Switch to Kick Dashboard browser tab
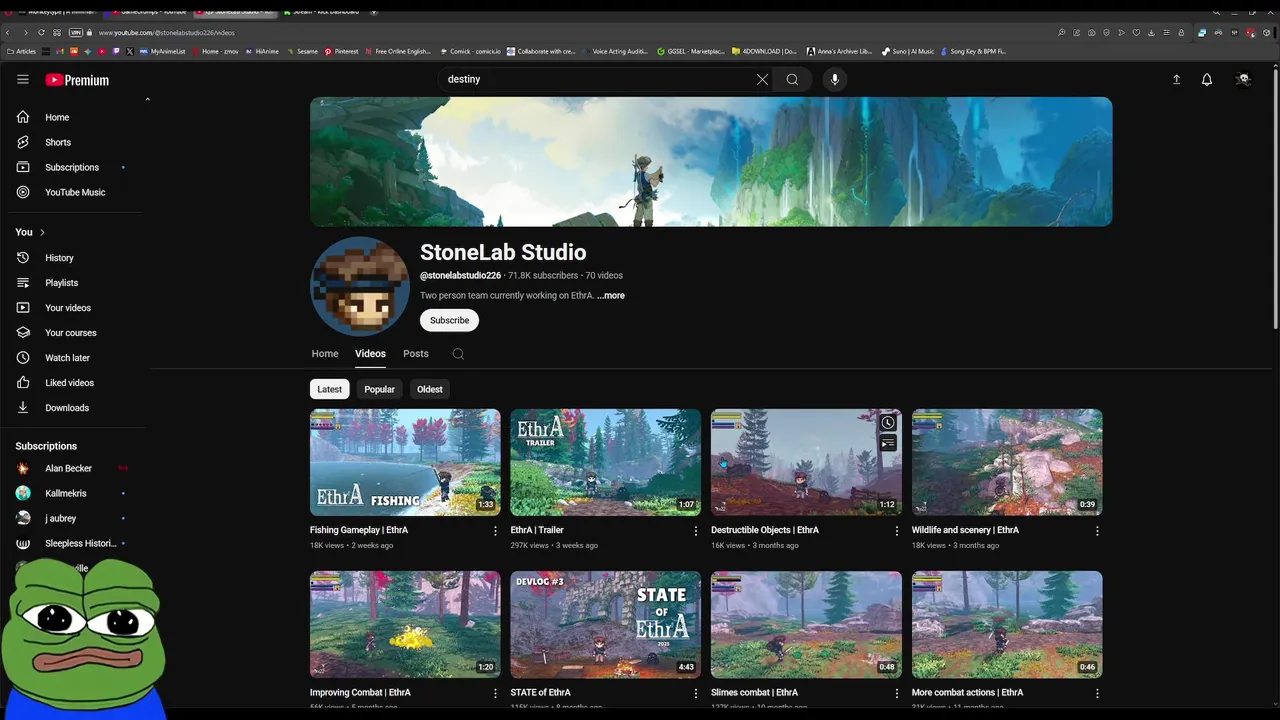 [x=320, y=12]
